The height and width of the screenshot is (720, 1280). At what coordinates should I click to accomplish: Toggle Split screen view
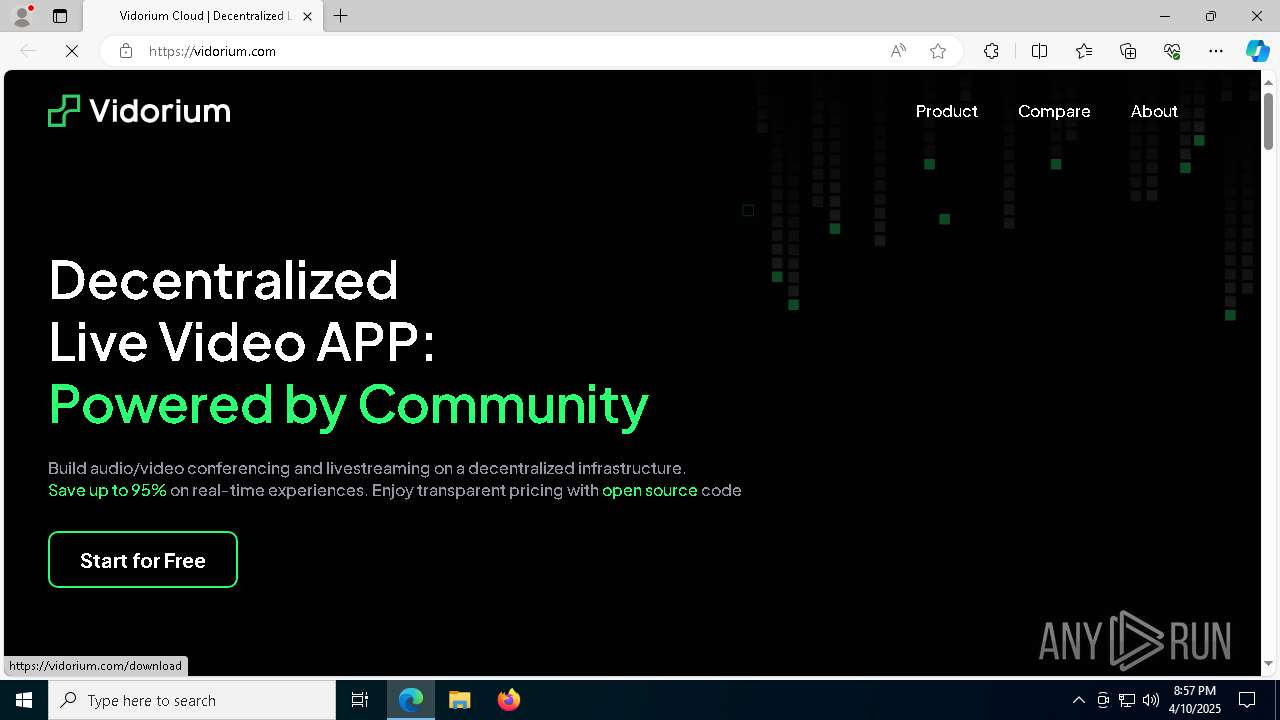coord(1039,51)
